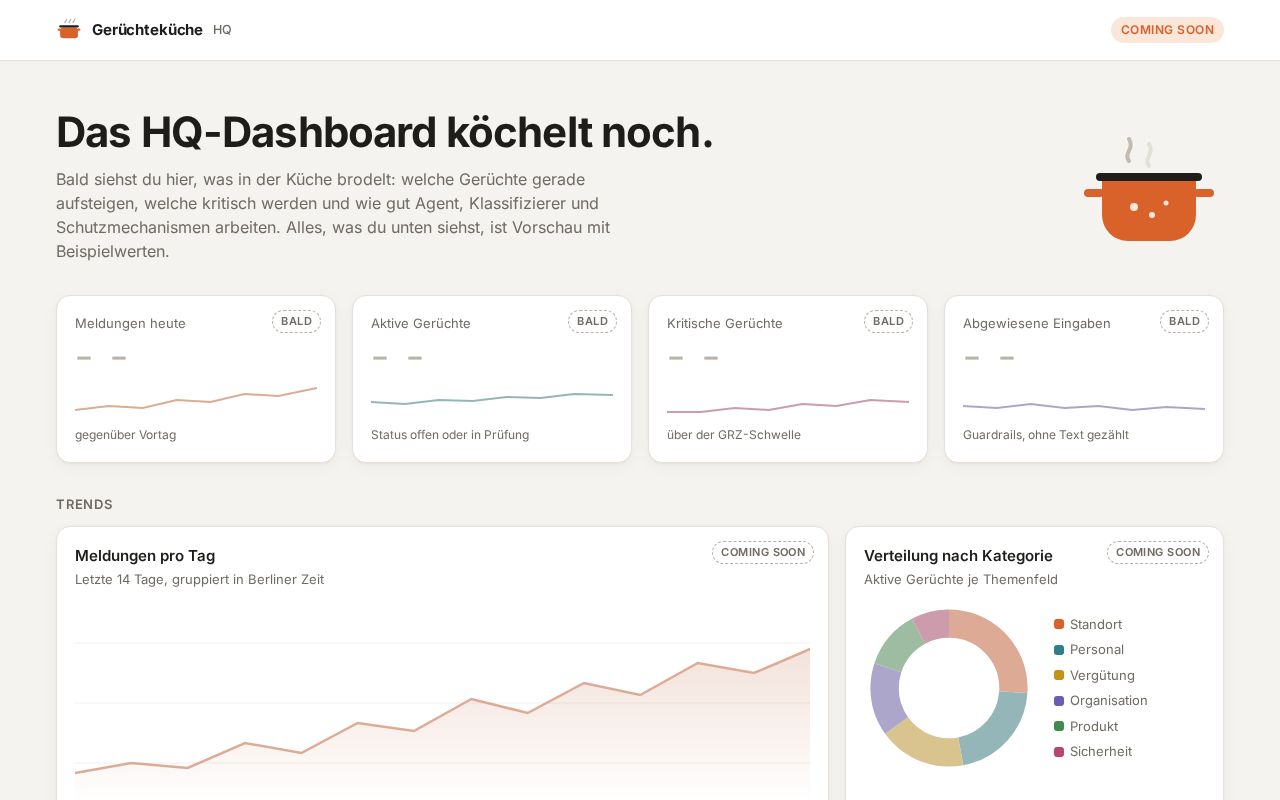The height and width of the screenshot is (800, 1280).
Task: Select the Organisation legend entry
Action: 1101,701
